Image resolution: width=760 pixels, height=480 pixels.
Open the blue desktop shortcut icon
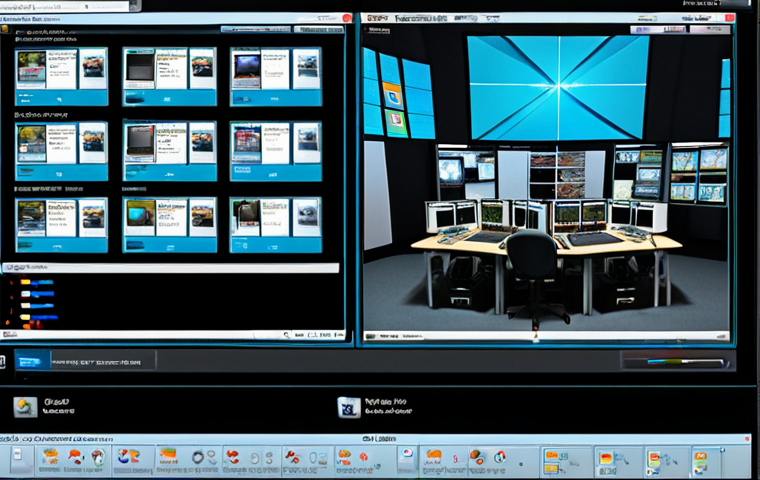349,407
